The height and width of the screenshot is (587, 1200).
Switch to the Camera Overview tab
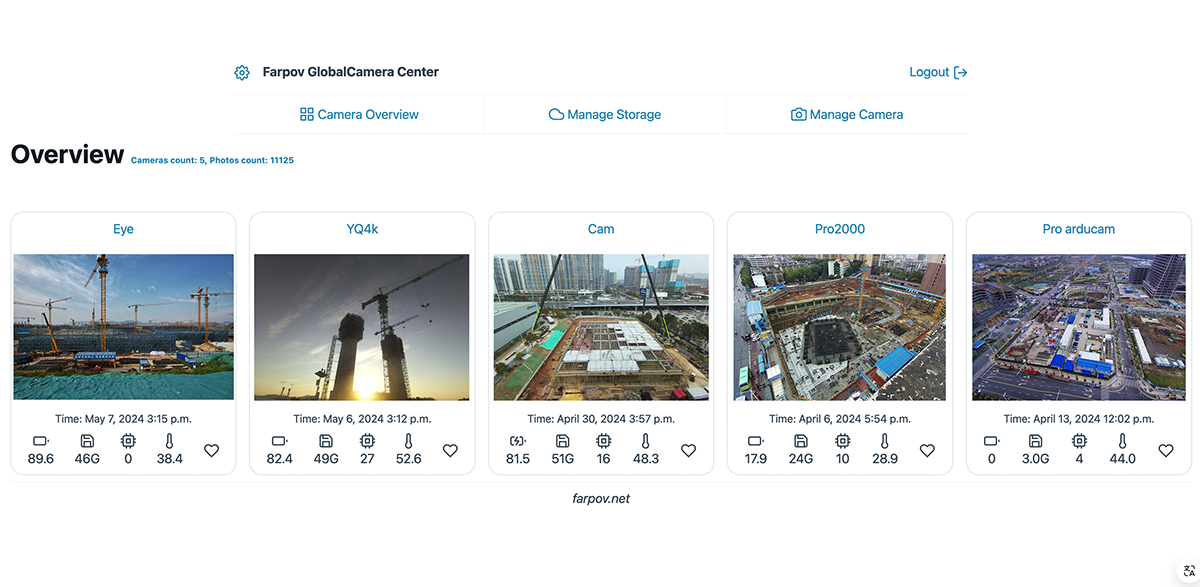pos(359,115)
